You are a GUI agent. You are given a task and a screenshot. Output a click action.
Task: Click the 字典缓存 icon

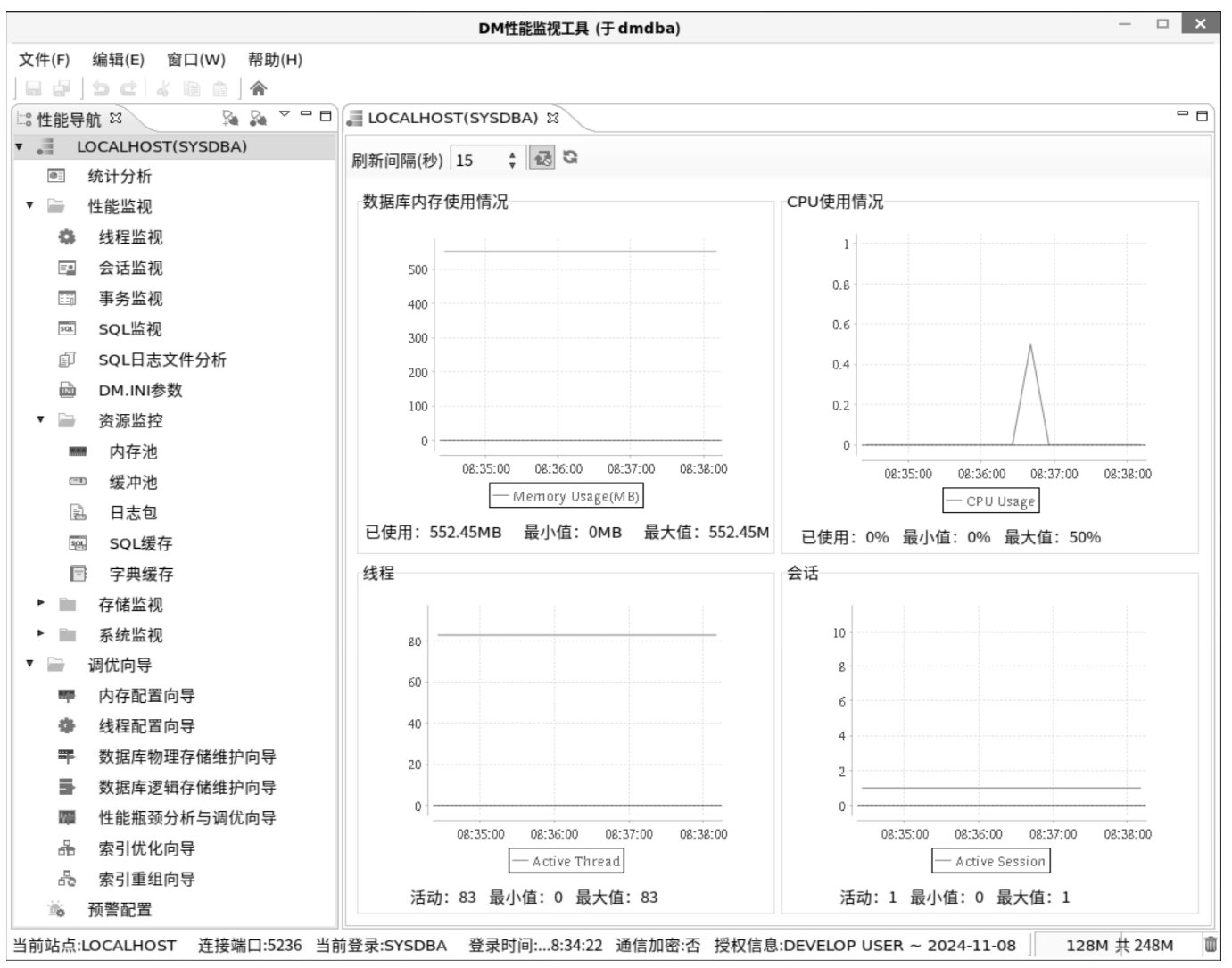click(x=78, y=574)
